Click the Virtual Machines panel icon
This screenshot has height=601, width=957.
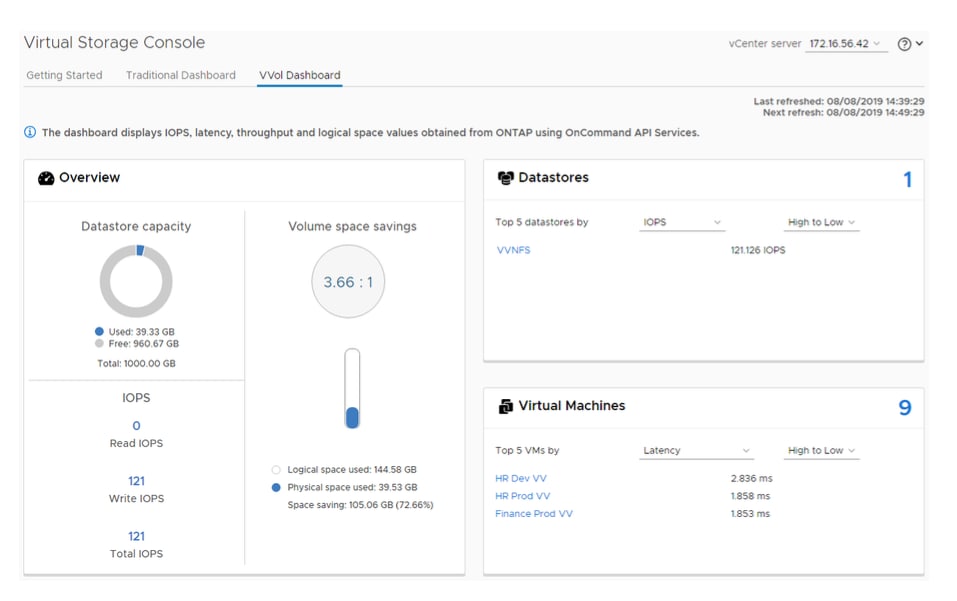pyautogui.click(x=505, y=407)
